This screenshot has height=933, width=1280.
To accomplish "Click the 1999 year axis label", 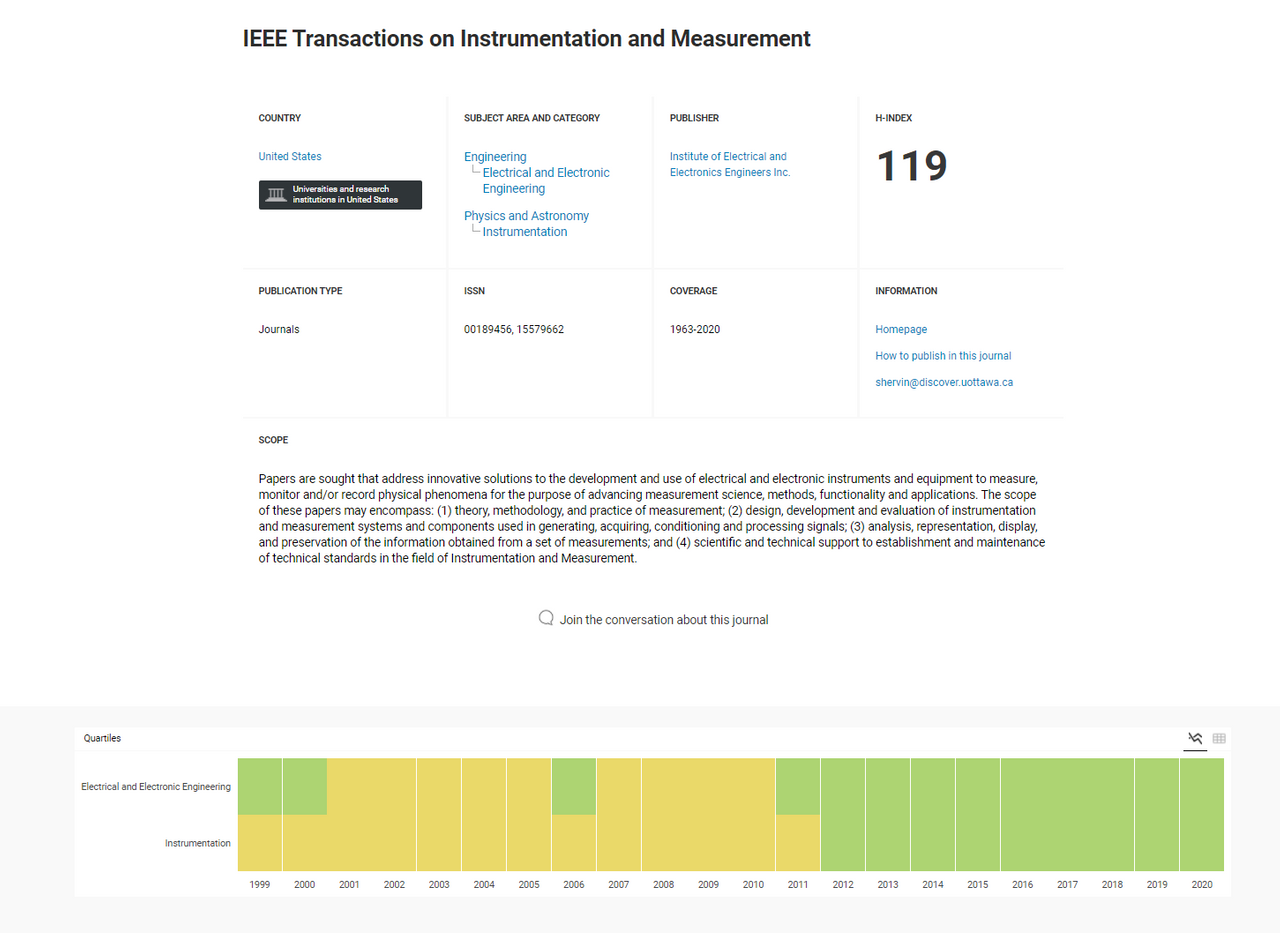I will coord(260,885).
